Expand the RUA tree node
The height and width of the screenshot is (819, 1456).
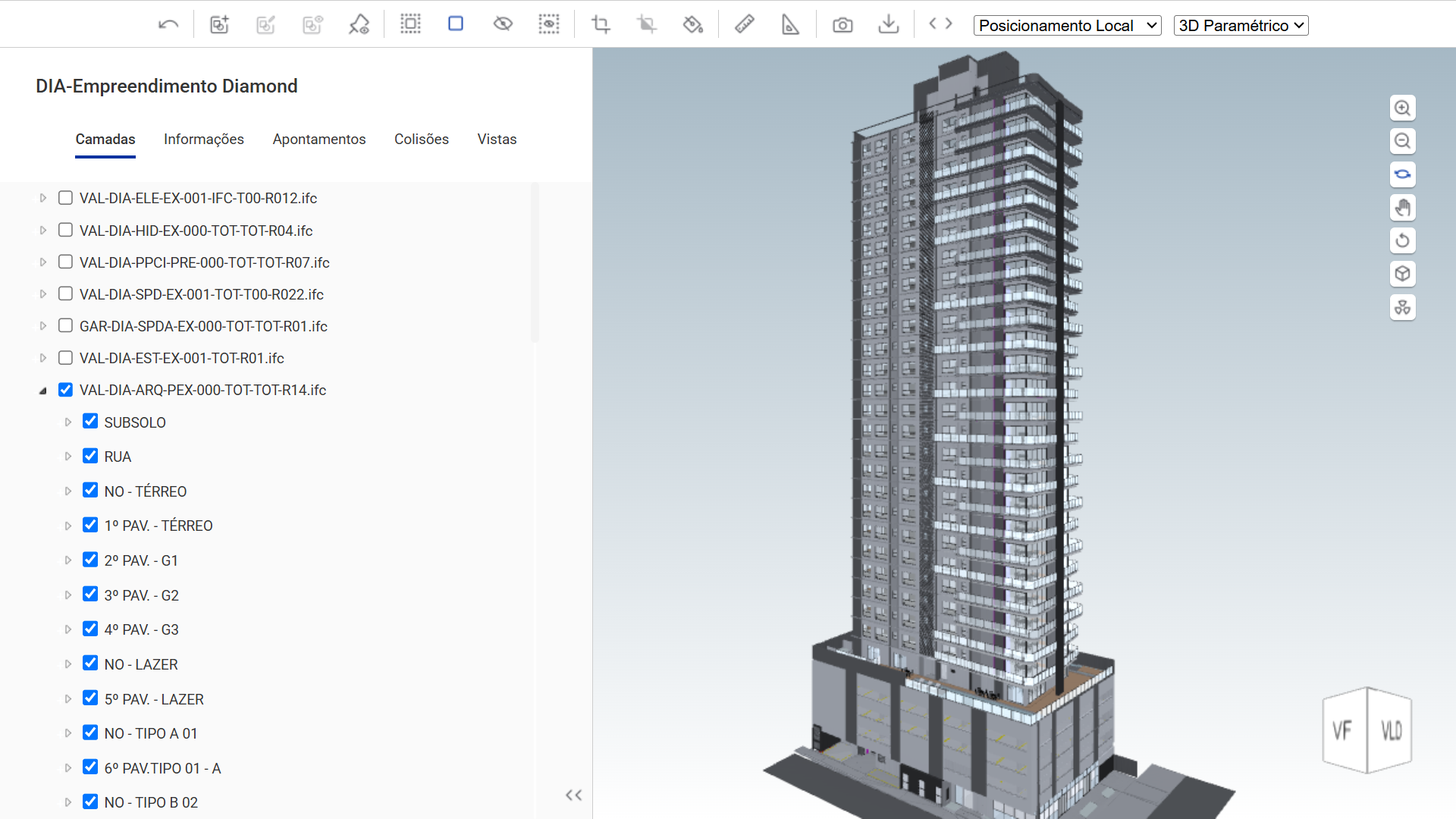pyautogui.click(x=68, y=457)
